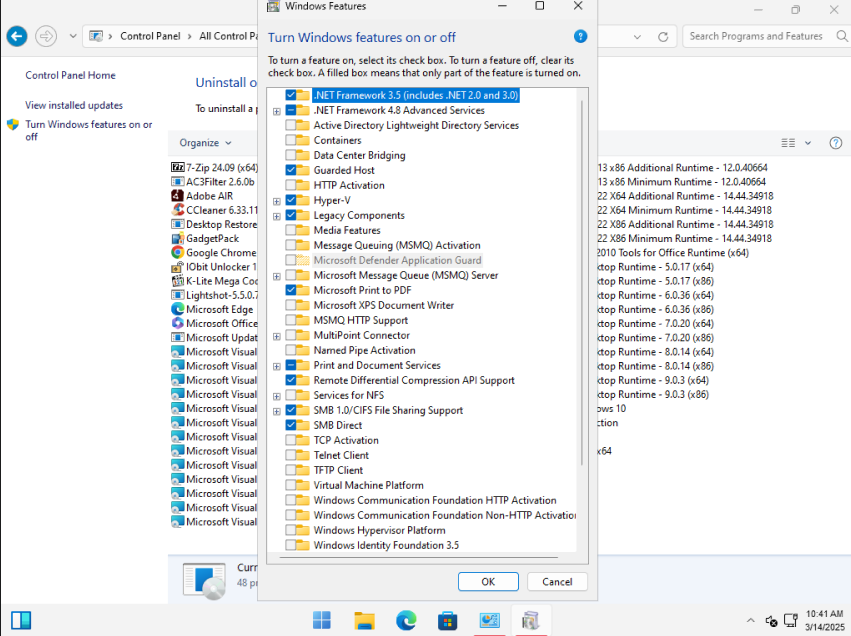Click the forward arrow in Control Panel

pyautogui.click(x=46, y=36)
